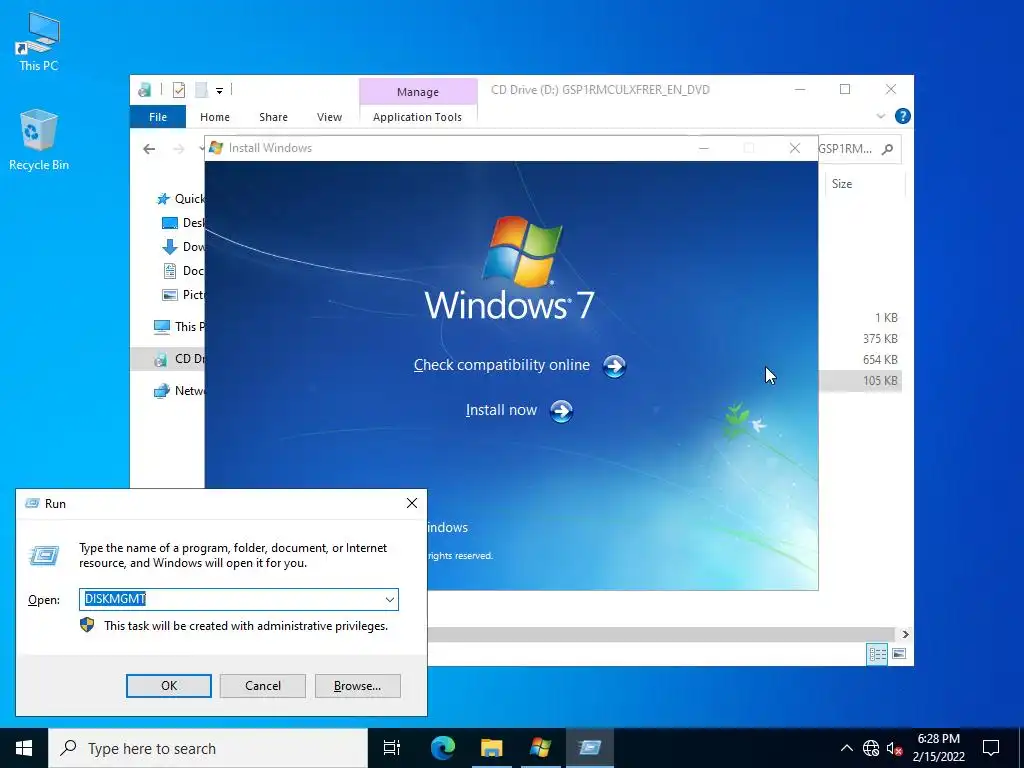Click the Install now link
Image resolution: width=1024 pixels, height=768 pixels.
[x=501, y=410]
